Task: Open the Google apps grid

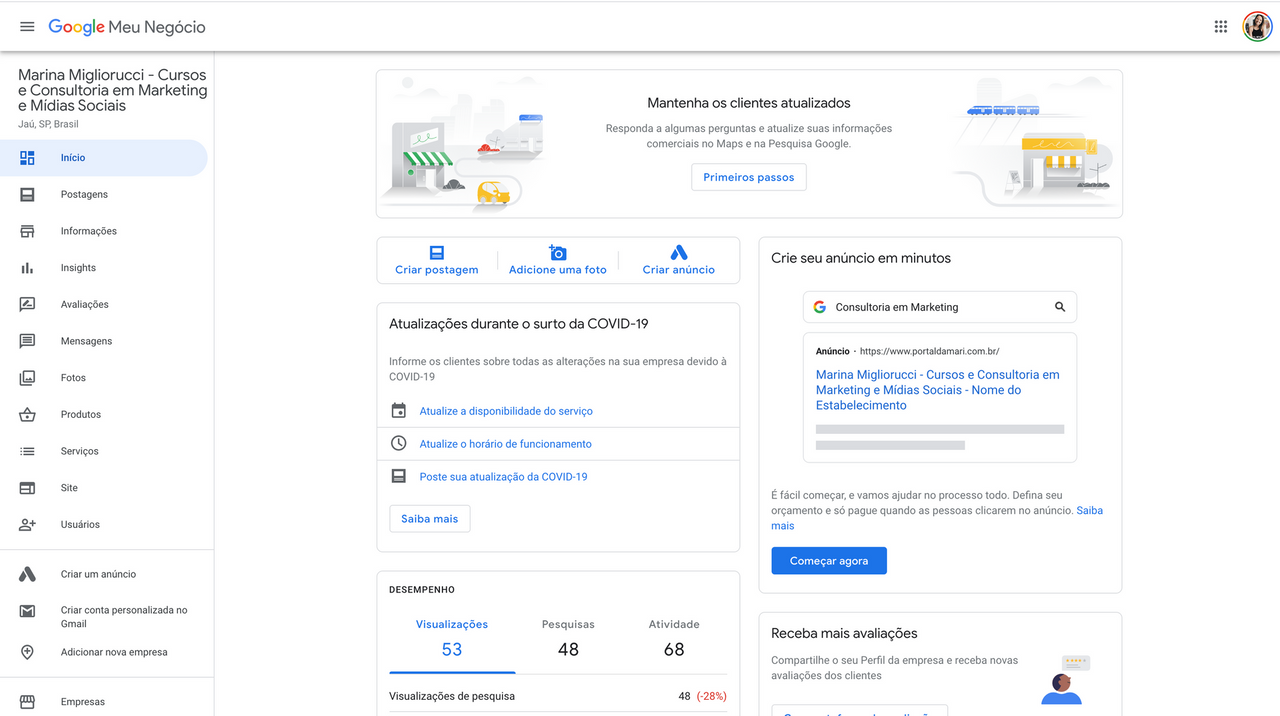Action: (1221, 27)
